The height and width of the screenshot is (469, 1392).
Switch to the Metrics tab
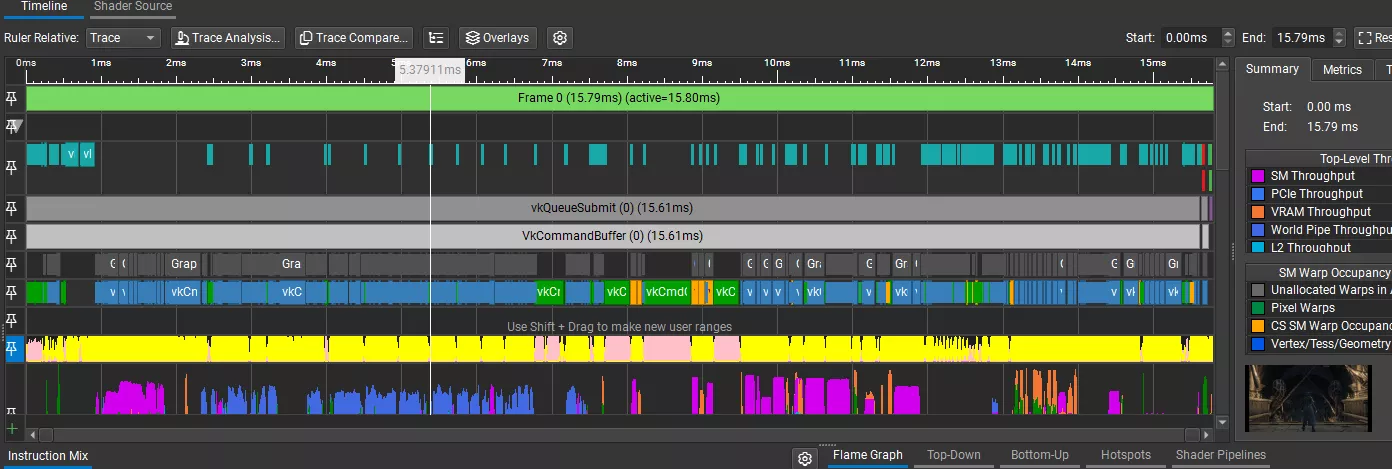[1342, 70]
